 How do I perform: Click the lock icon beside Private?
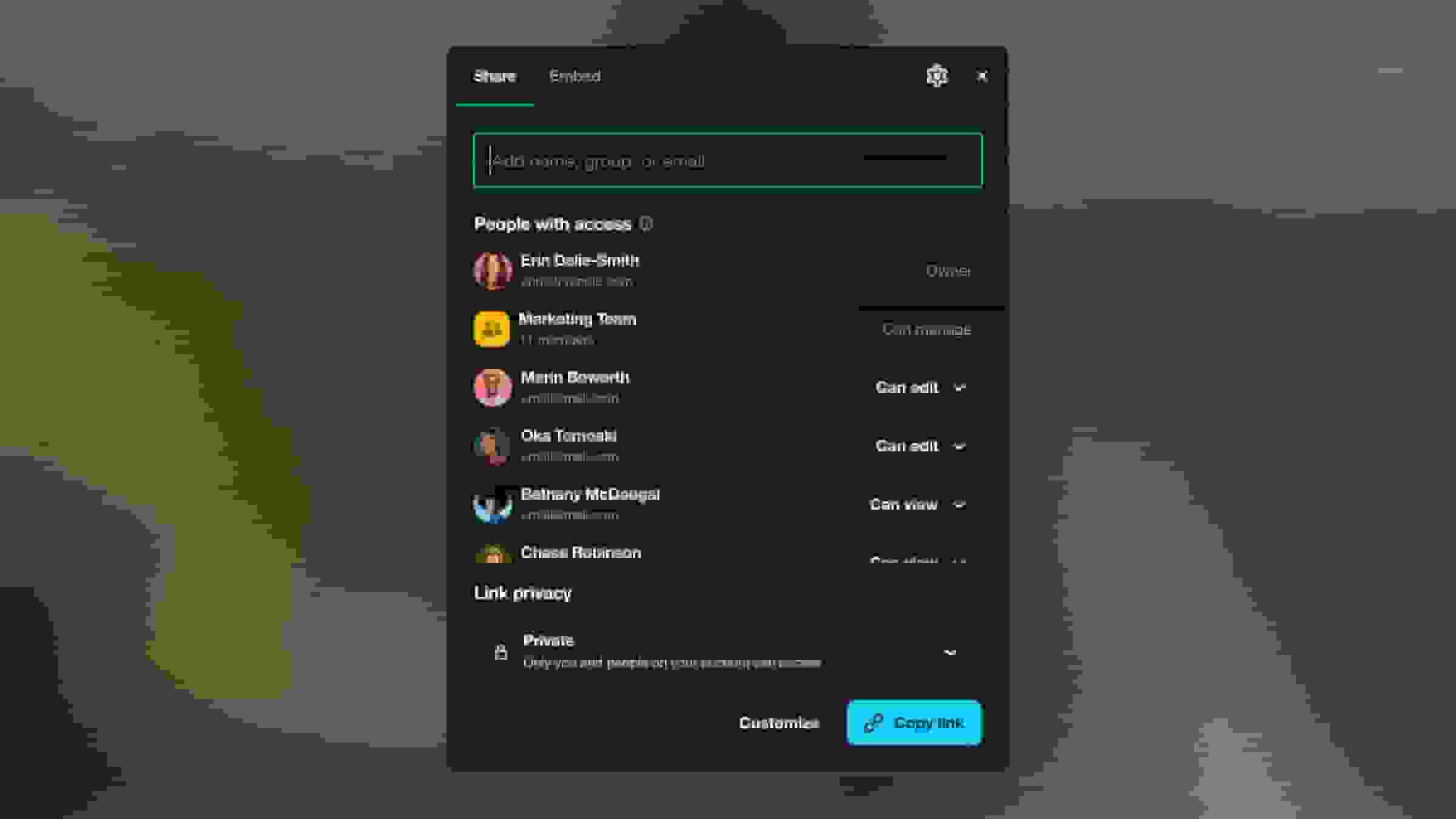tap(500, 652)
